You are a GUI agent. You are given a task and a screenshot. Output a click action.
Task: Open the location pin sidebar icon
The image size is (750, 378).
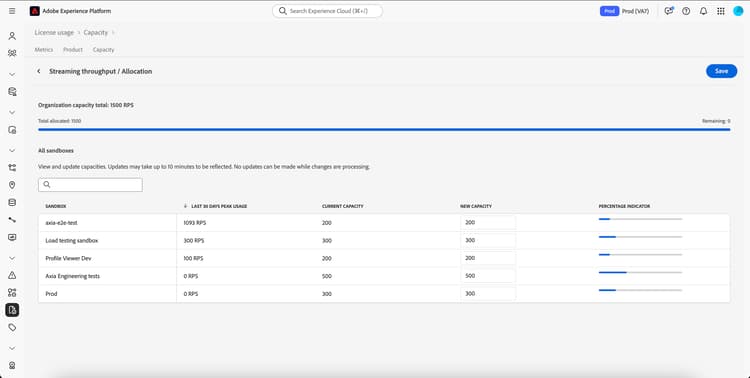tap(12, 185)
